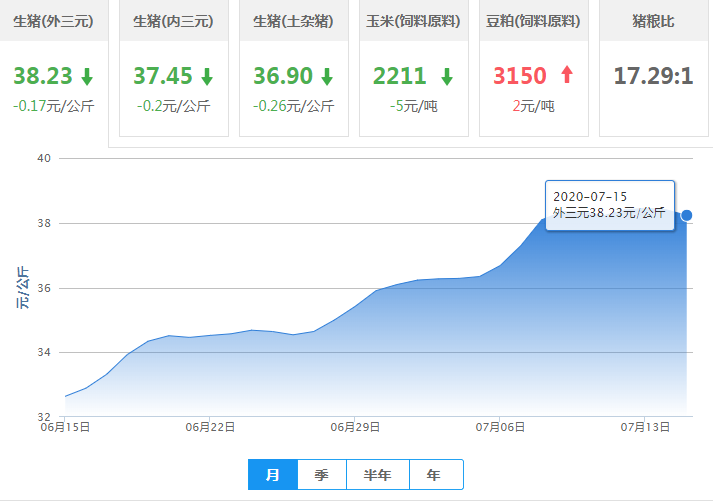This screenshot has height=504, width=713.
Task: Click the down arrow beside 36.90
Action: click(327, 76)
